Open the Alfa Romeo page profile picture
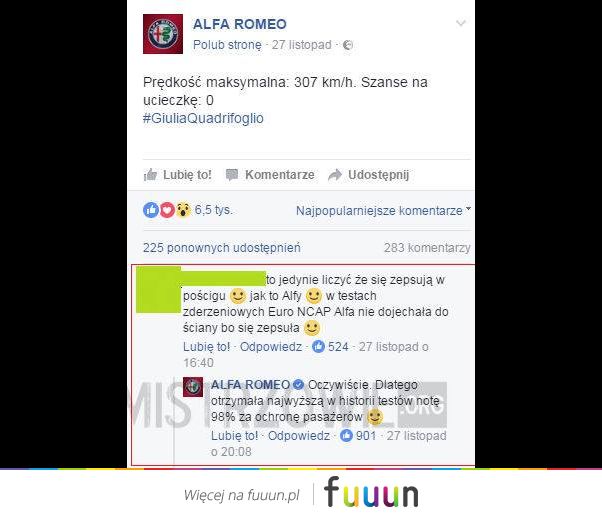 pyautogui.click(x=163, y=34)
